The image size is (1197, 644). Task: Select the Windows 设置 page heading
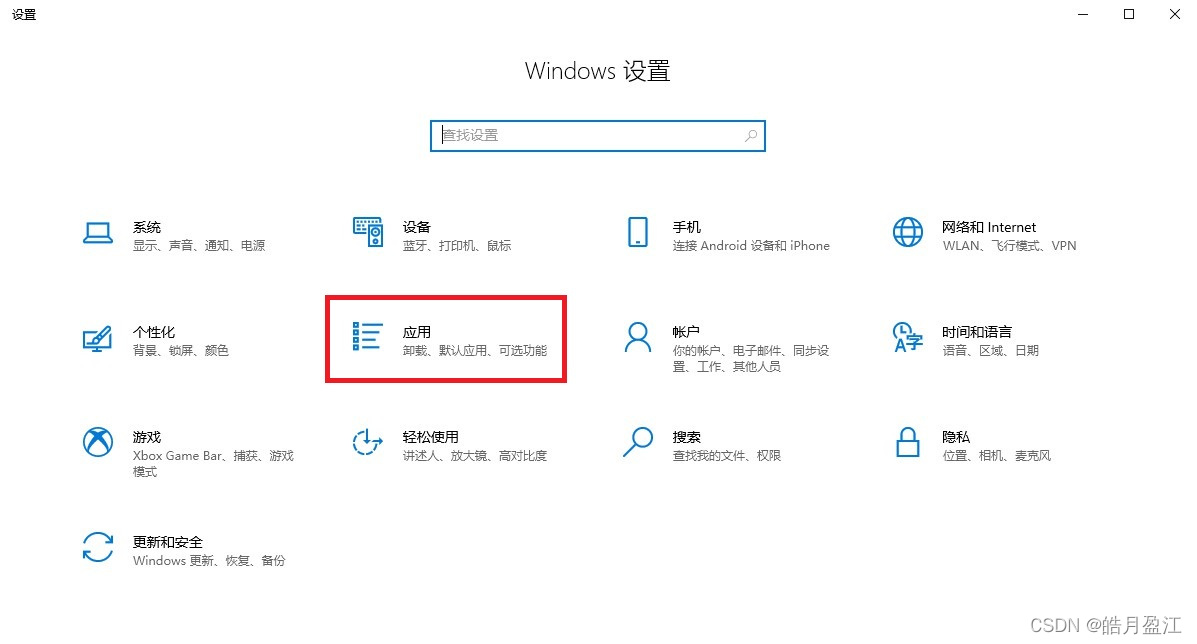[597, 70]
